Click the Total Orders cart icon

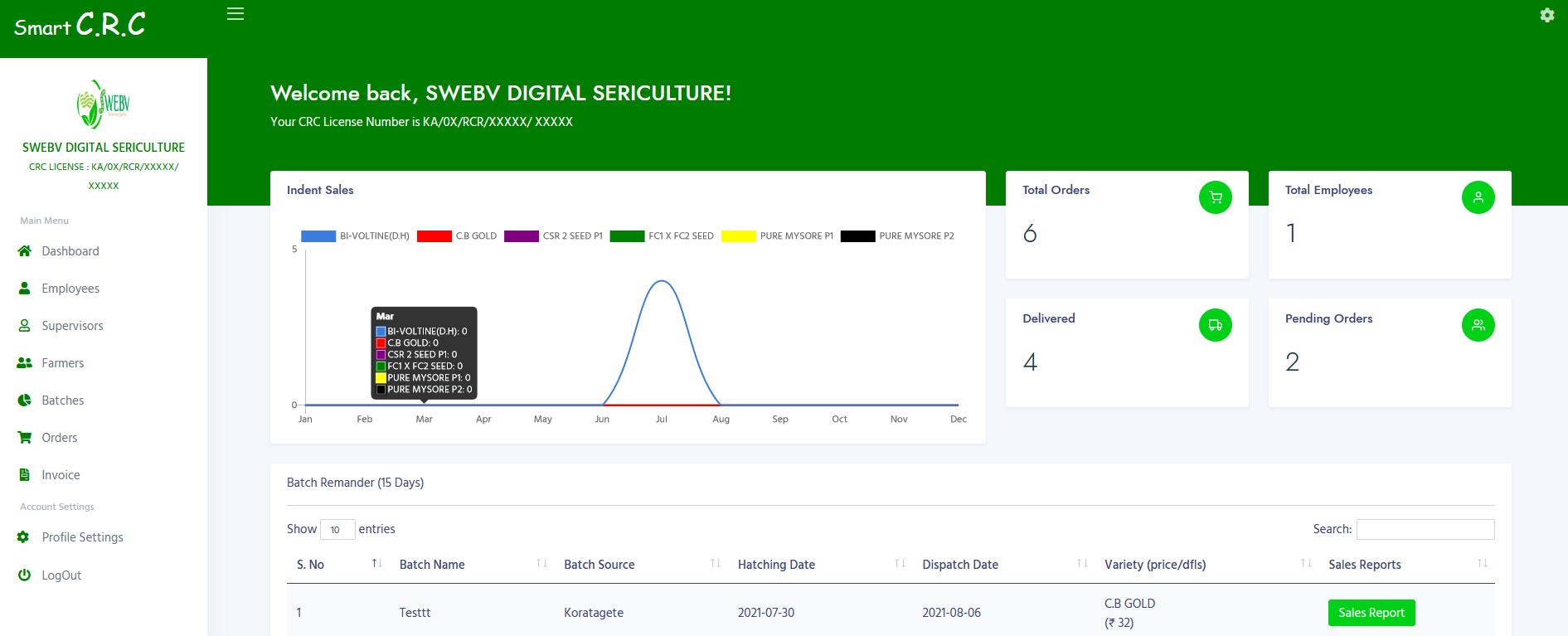1215,197
